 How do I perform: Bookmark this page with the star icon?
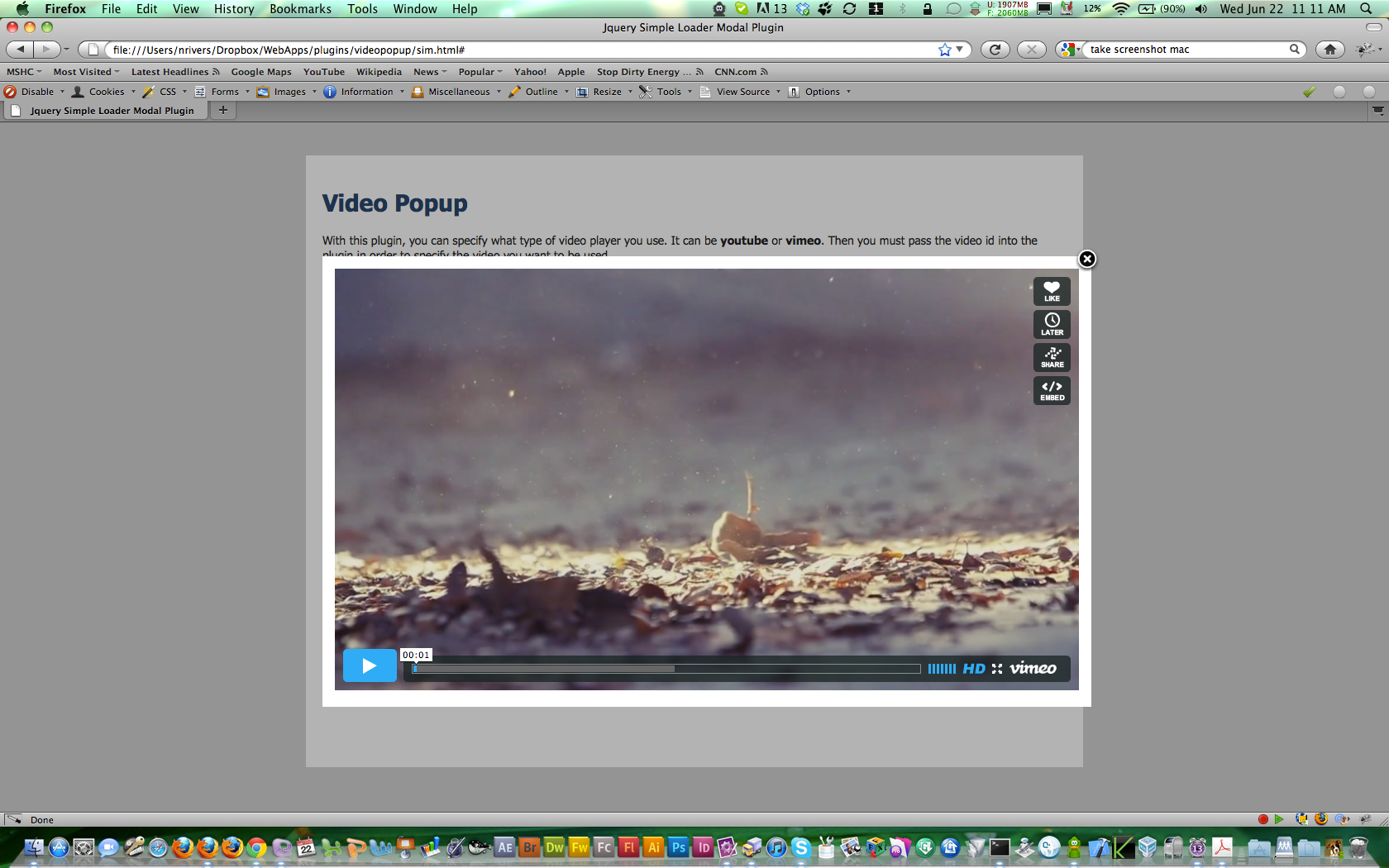coord(944,50)
